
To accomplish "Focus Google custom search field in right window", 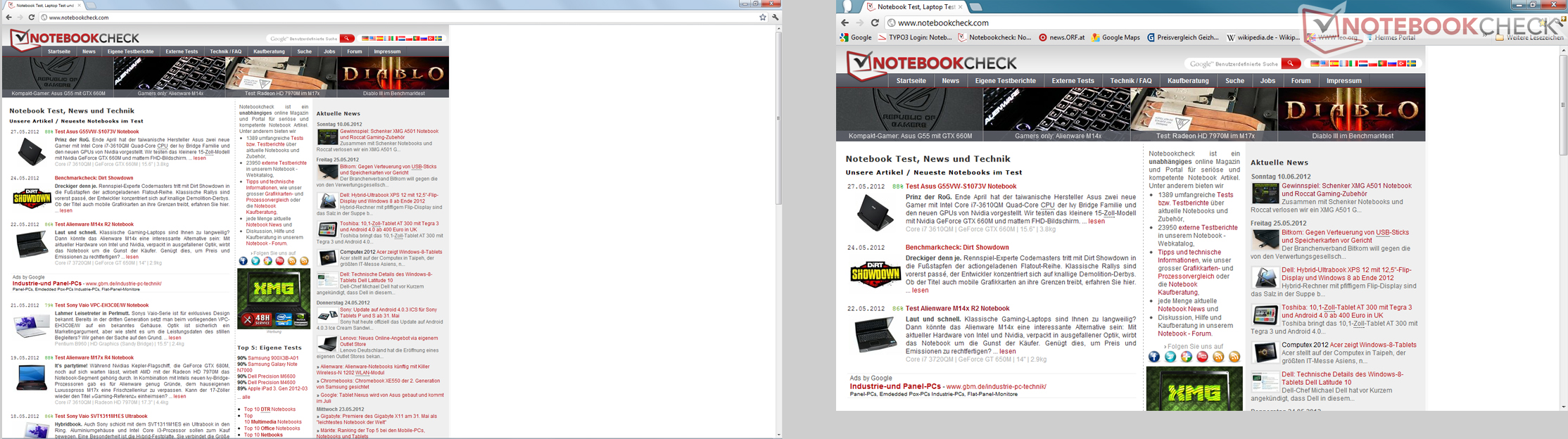I will click(1232, 63).
